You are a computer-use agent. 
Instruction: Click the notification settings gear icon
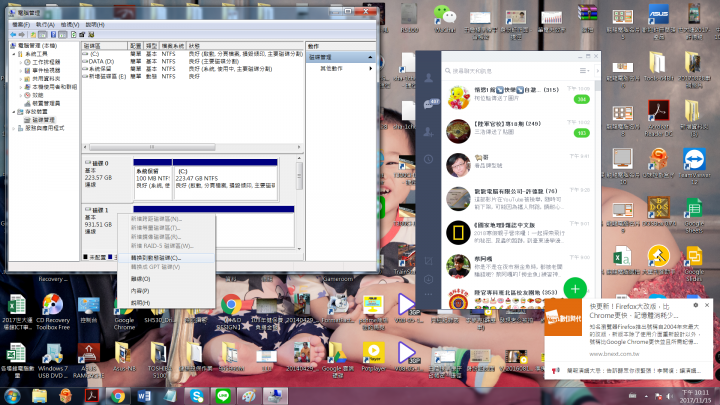tap(696, 305)
